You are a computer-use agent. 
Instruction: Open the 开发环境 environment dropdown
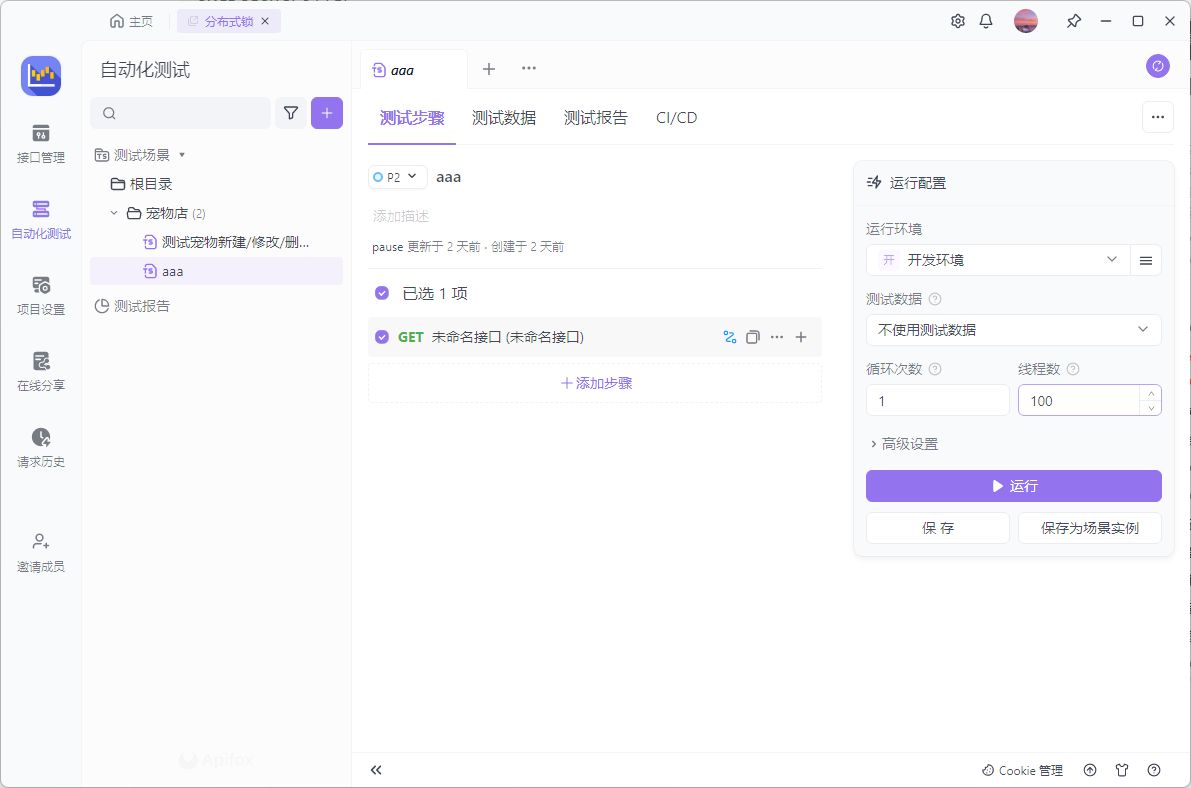pyautogui.click(x=998, y=260)
